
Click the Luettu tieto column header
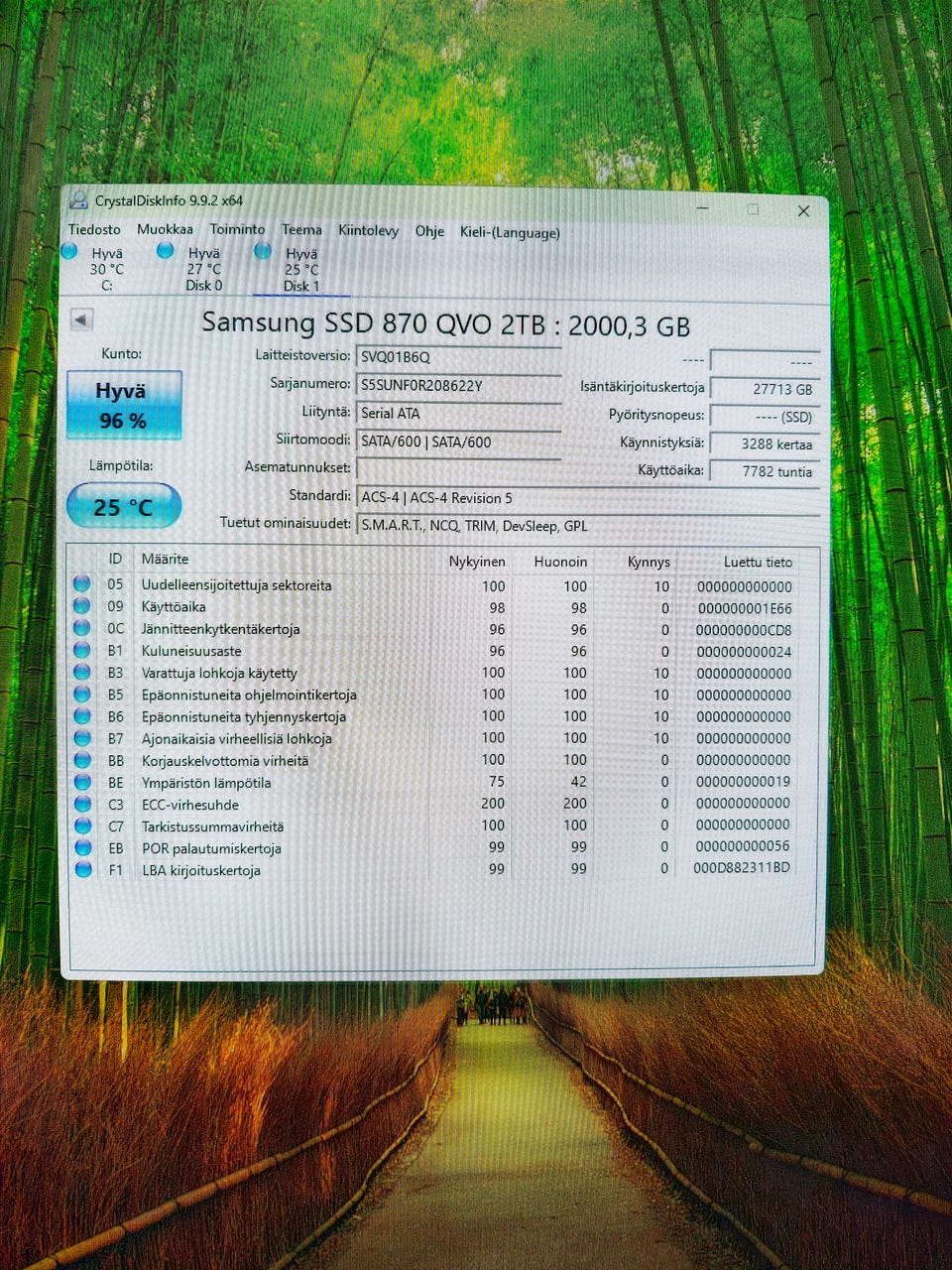pyautogui.click(x=758, y=562)
